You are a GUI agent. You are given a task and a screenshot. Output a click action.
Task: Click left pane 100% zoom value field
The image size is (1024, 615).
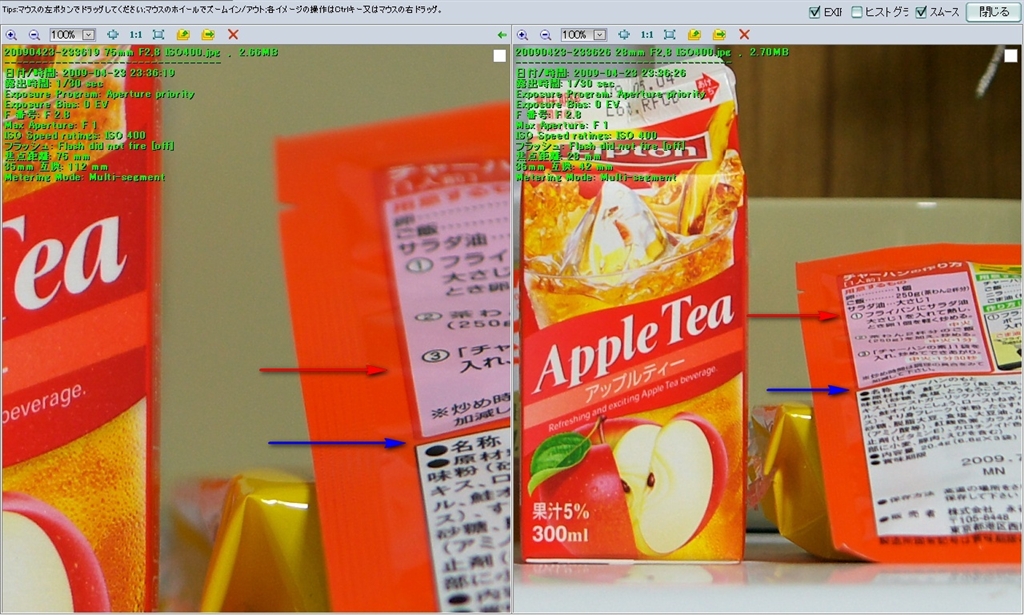tap(66, 35)
